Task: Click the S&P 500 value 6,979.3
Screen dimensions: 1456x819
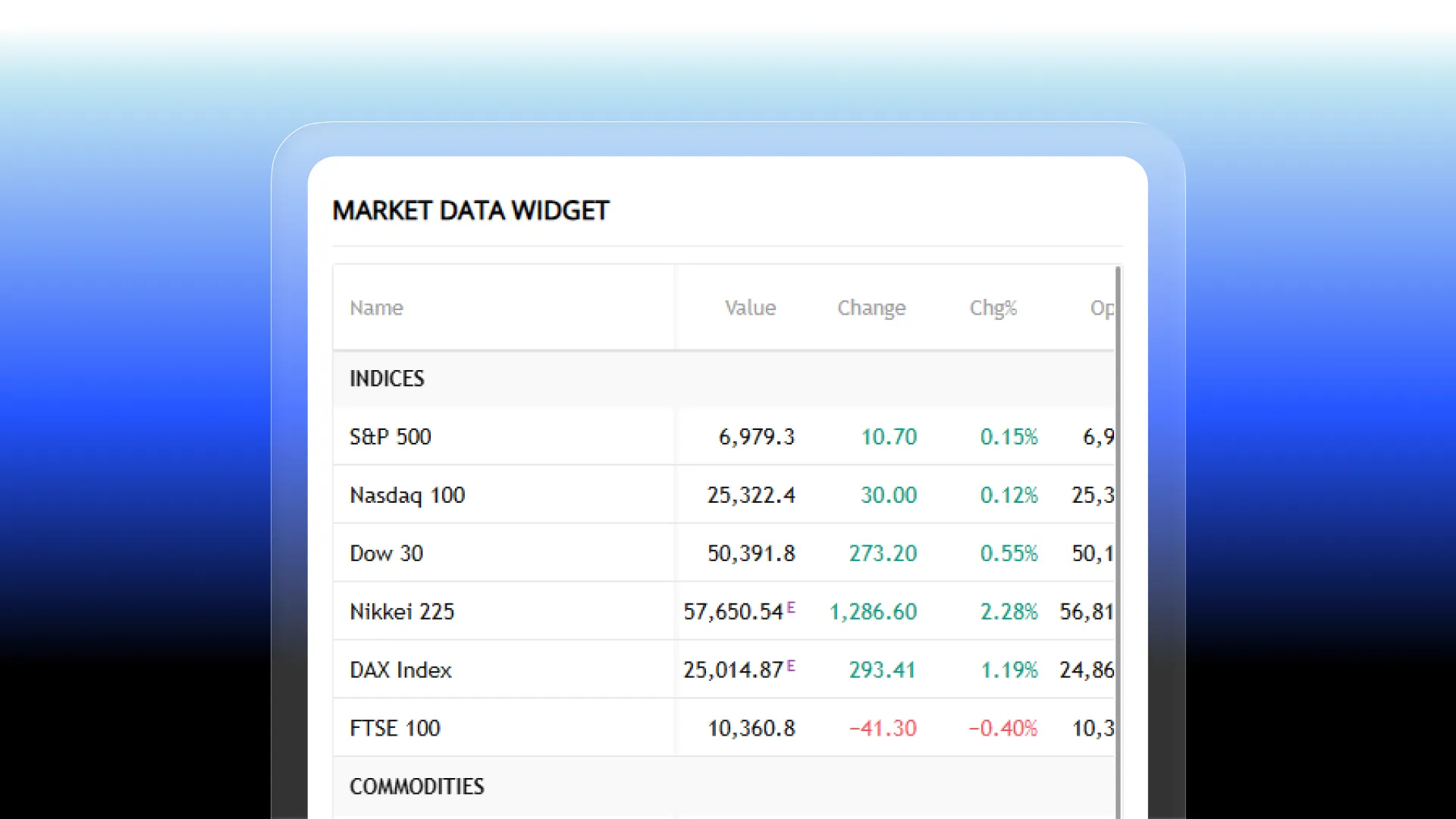Action: point(756,437)
